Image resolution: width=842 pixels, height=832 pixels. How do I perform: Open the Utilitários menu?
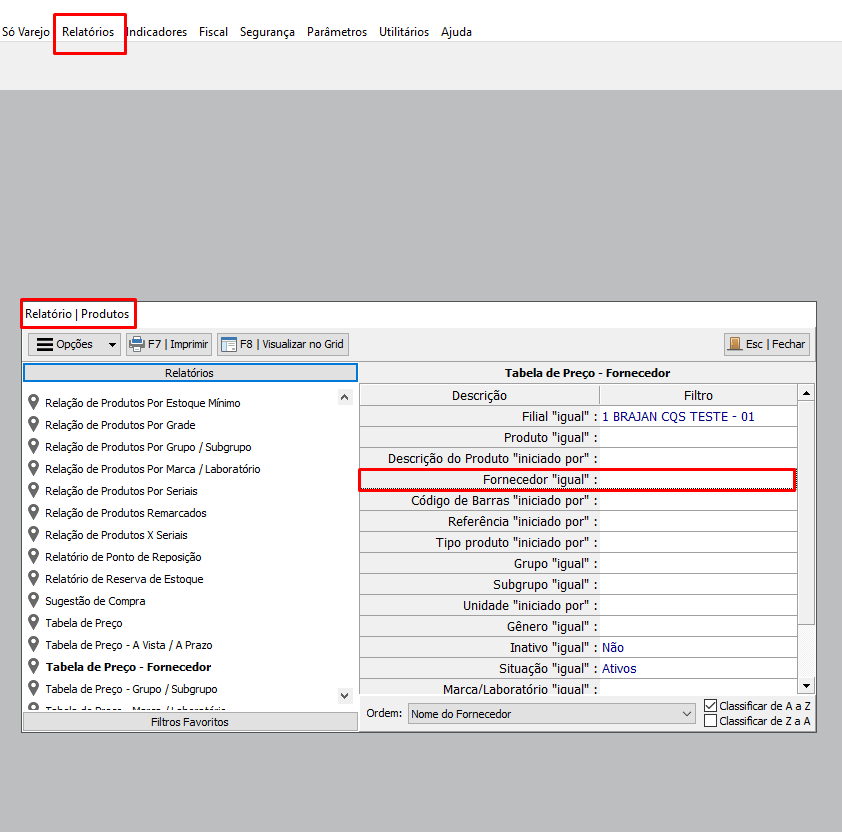click(404, 32)
